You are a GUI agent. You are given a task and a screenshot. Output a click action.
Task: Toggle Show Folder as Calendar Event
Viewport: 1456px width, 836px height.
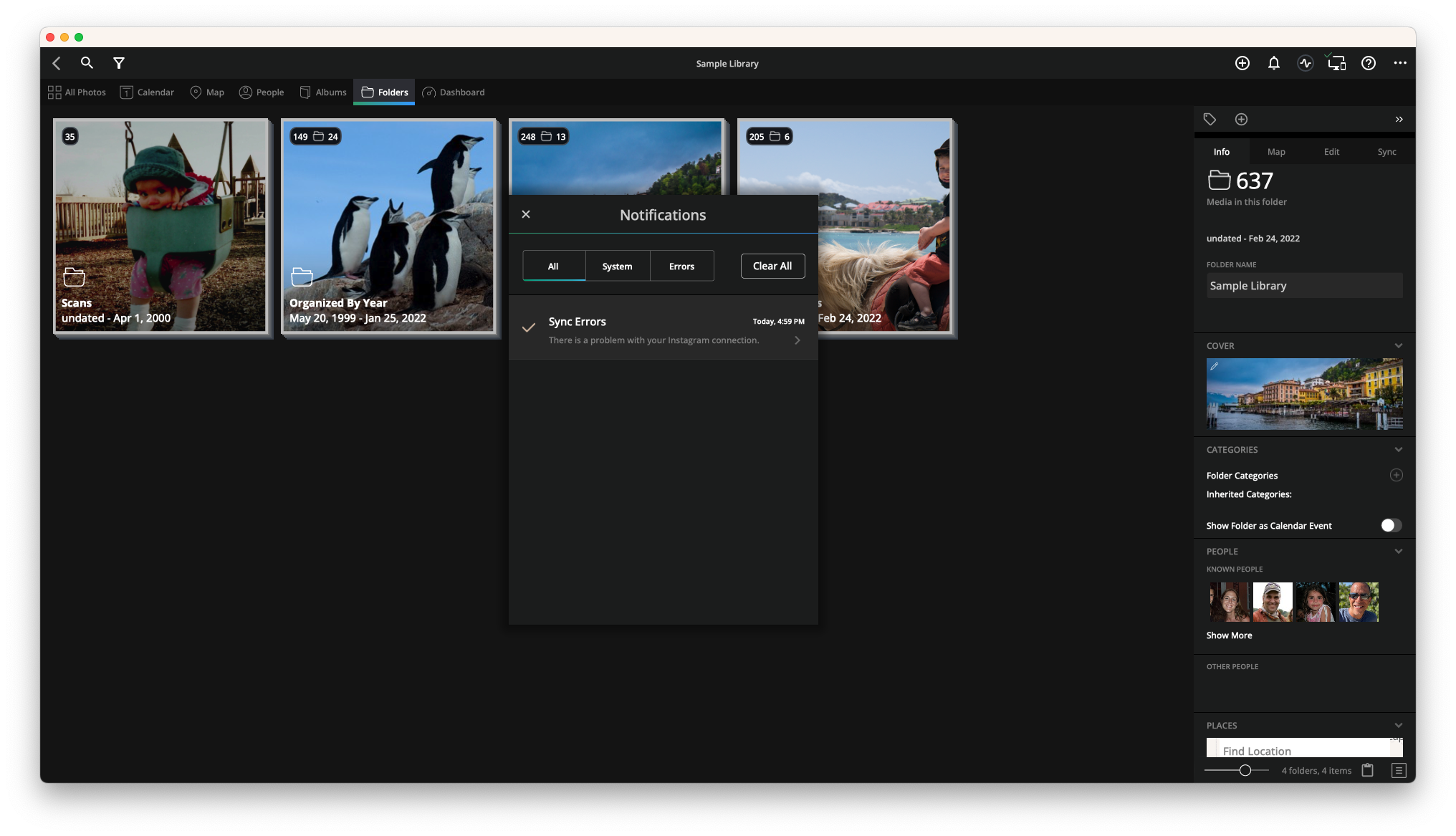pos(1391,525)
